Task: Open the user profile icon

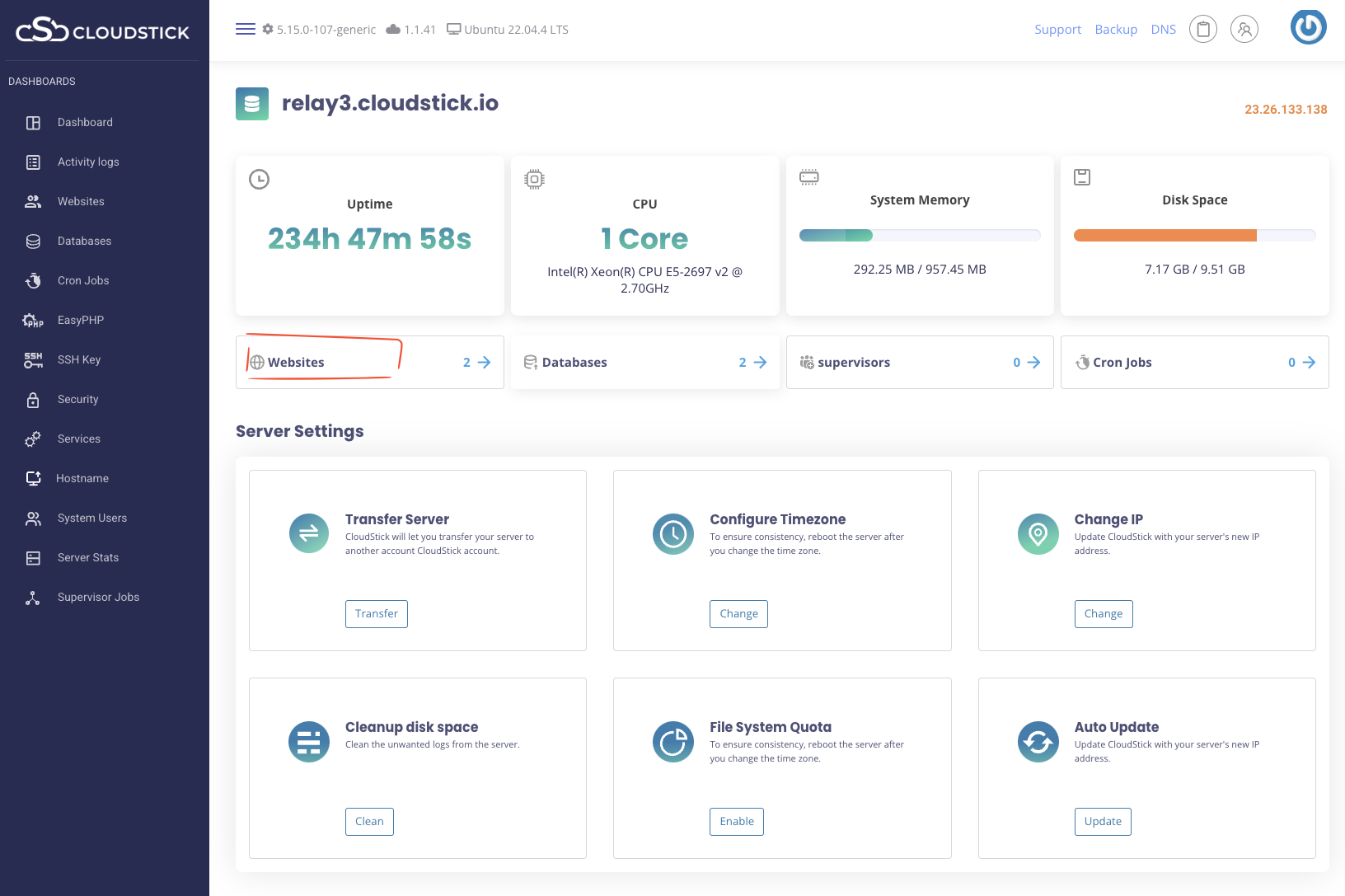Action: (x=1244, y=29)
